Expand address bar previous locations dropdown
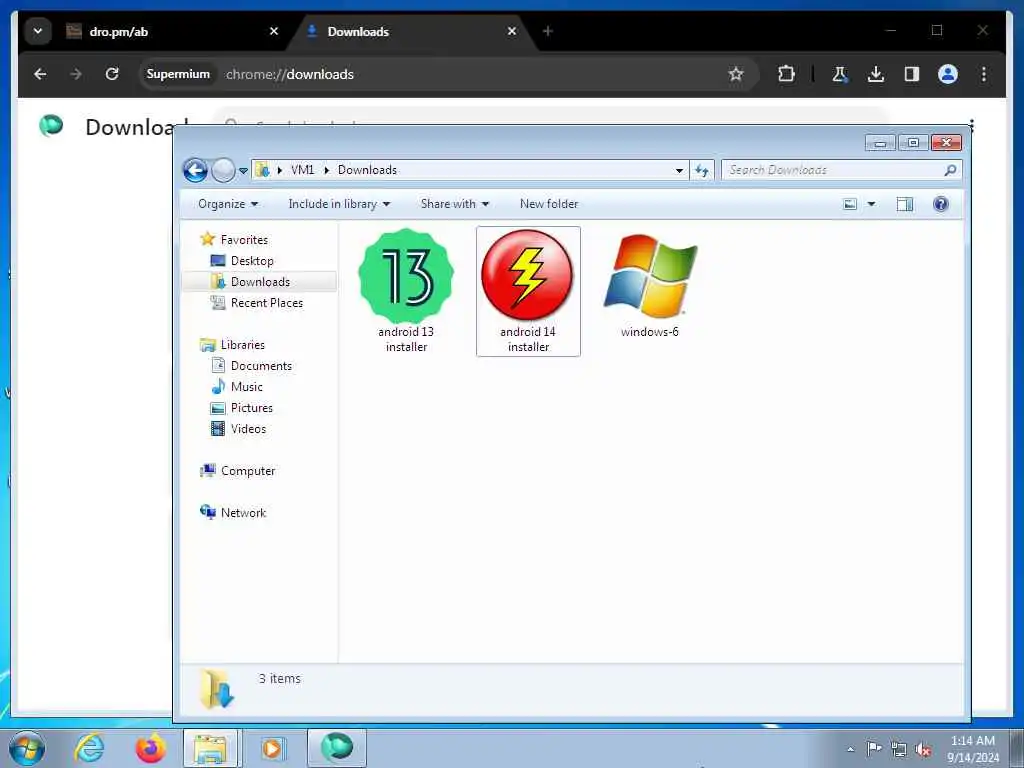 click(679, 170)
